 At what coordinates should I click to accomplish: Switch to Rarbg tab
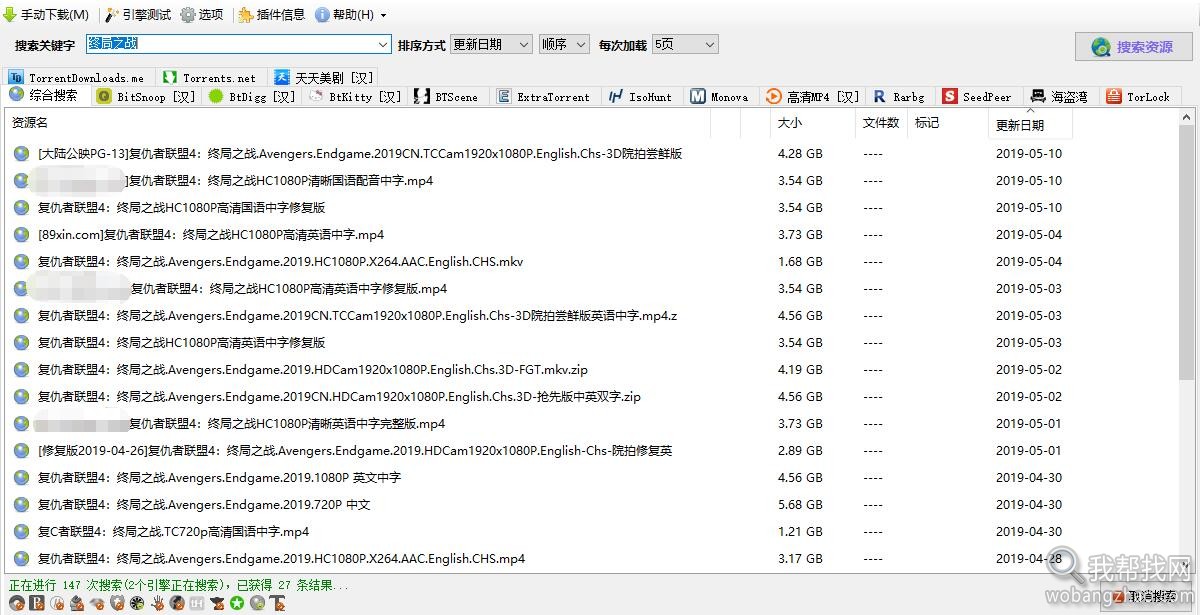tap(900, 97)
